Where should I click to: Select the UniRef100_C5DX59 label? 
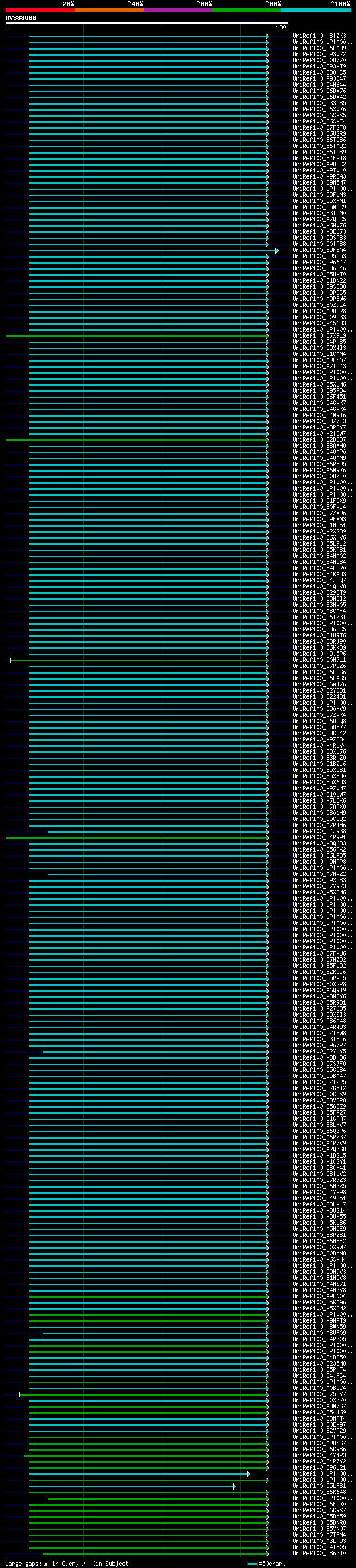click(319, 1516)
